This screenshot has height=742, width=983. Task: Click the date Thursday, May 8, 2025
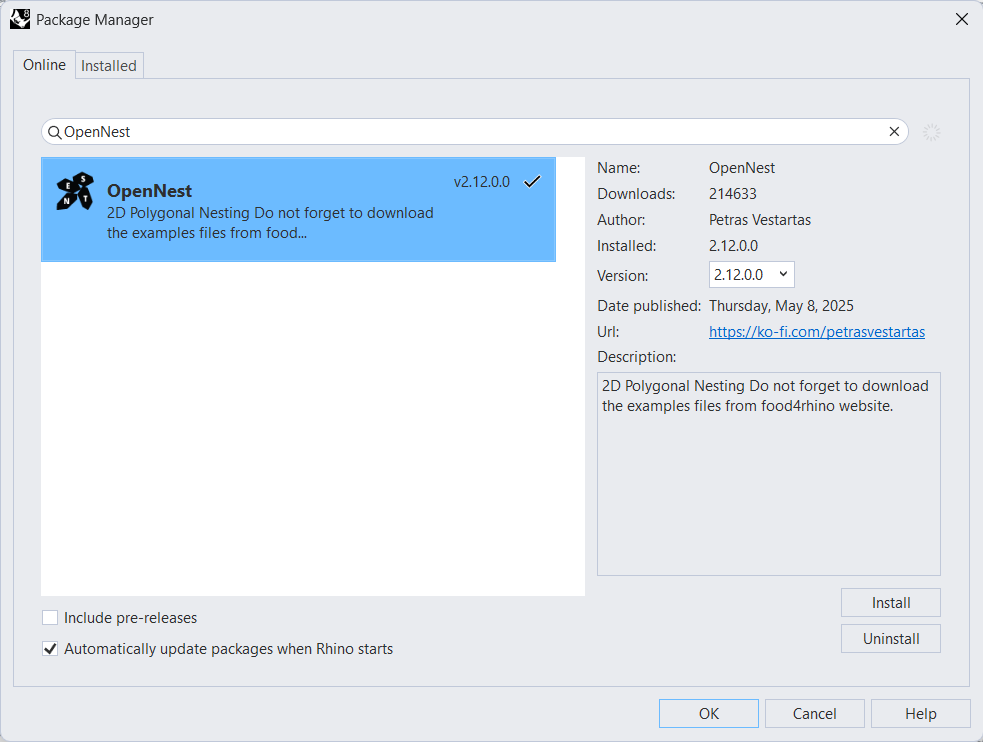click(x=781, y=306)
